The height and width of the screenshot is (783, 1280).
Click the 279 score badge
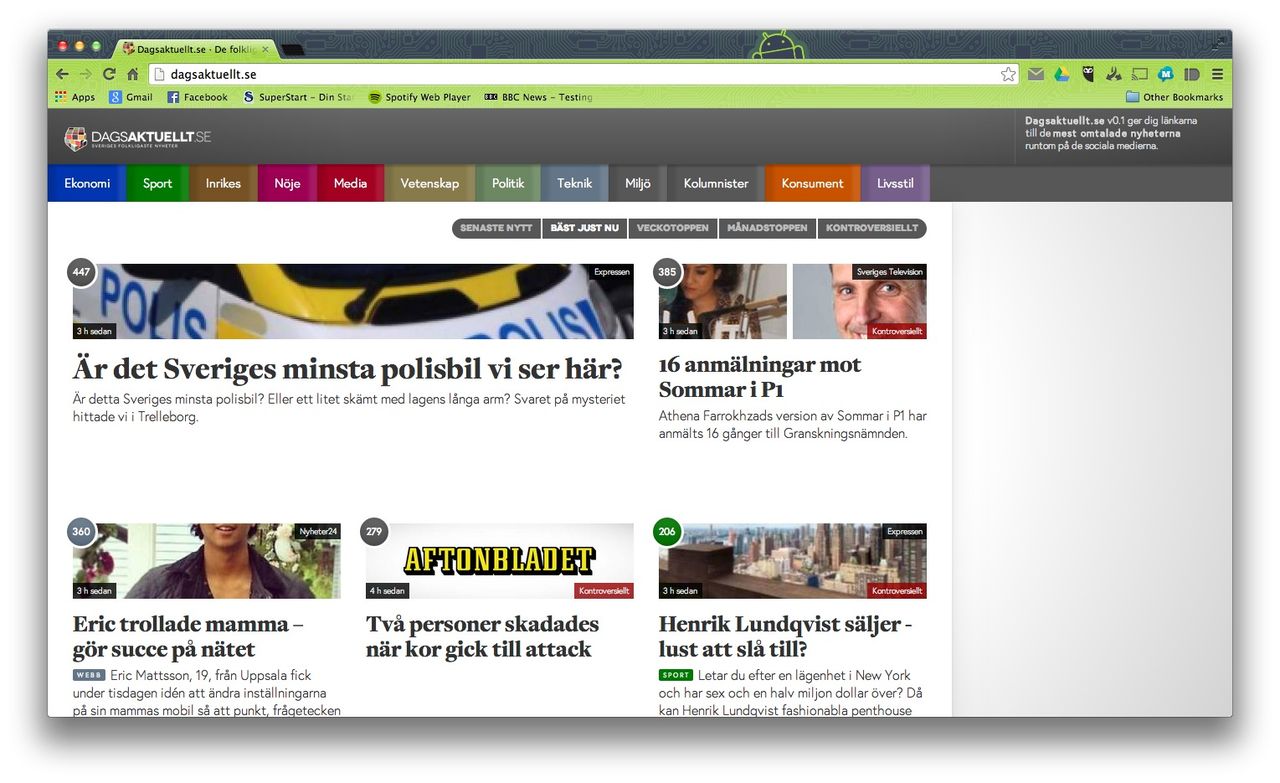tap(374, 532)
